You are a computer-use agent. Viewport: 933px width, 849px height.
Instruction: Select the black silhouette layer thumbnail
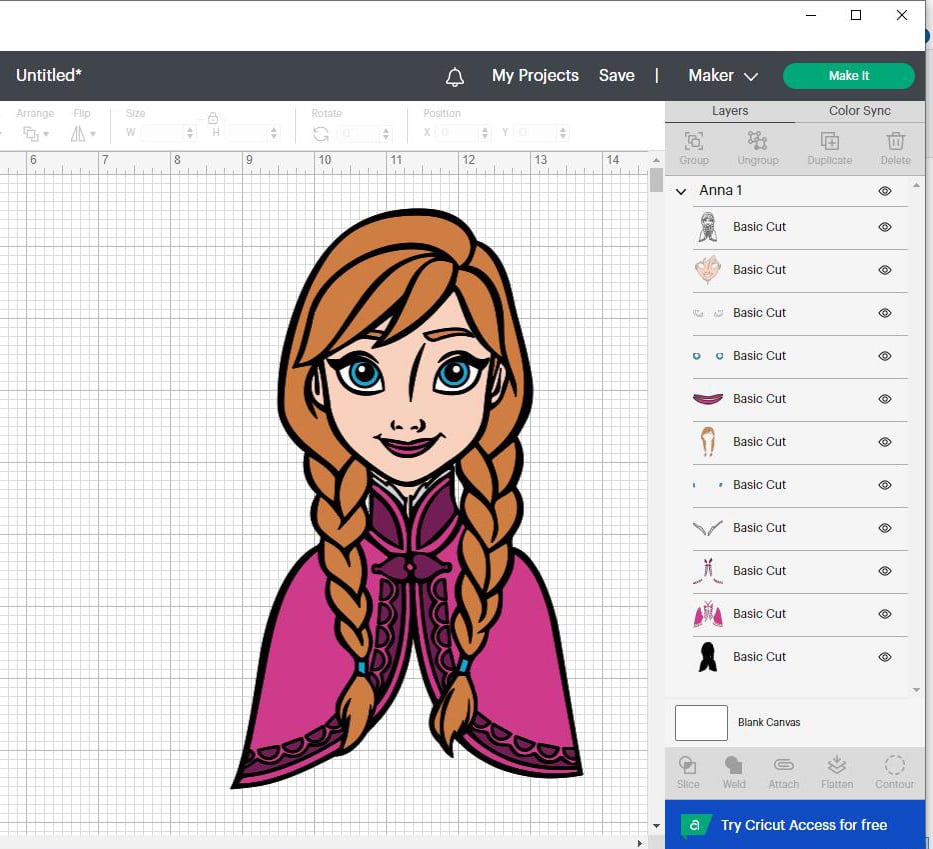point(707,657)
